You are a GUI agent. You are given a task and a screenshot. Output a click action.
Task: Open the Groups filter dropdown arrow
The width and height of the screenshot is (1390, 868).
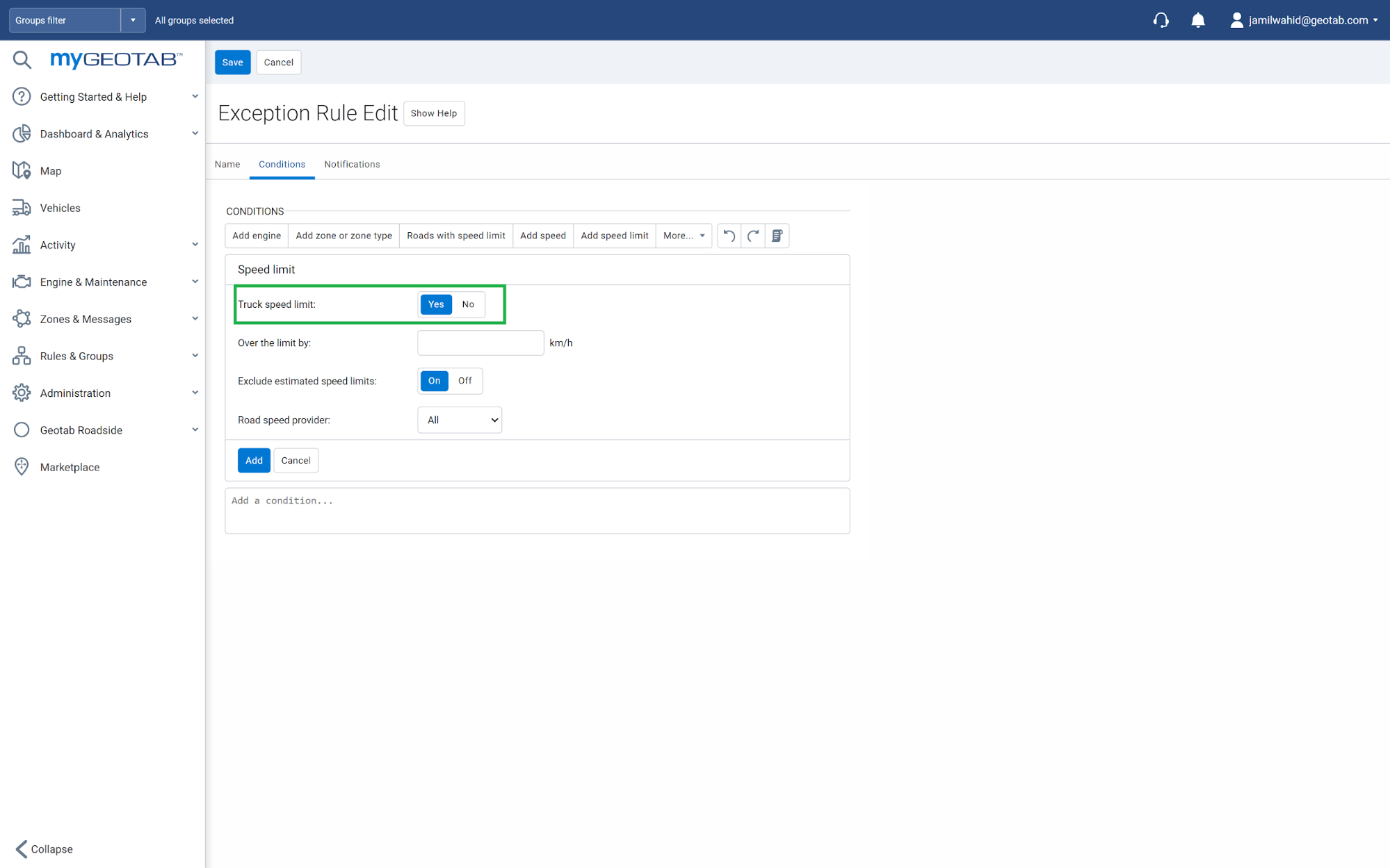click(x=133, y=20)
